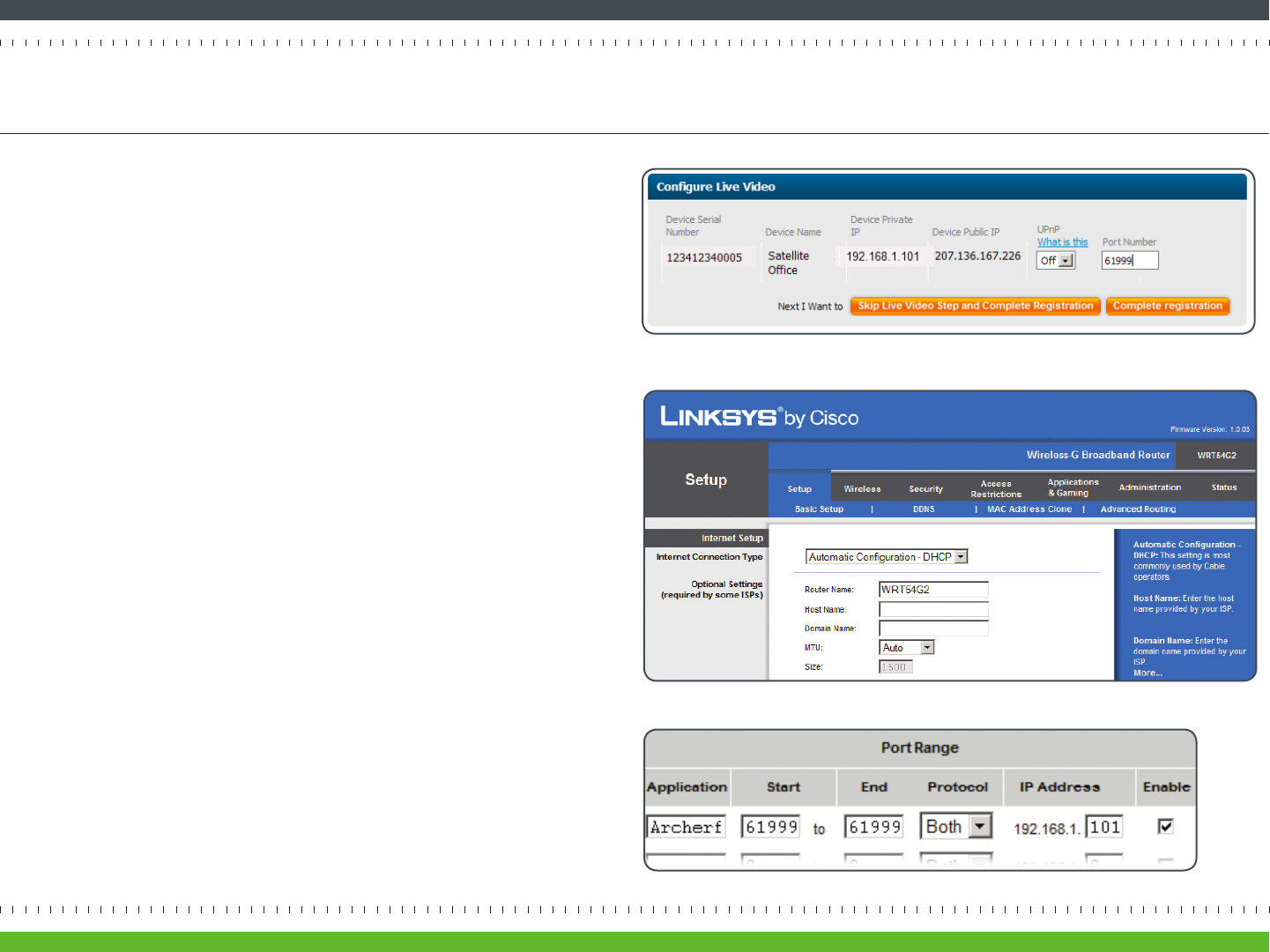Select the Setup tab in Linksys router
The height and width of the screenshot is (952, 1270).
pyautogui.click(x=799, y=488)
